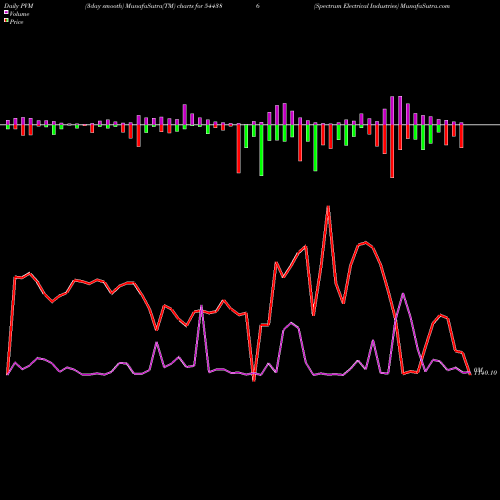The image size is (500, 500).
Task: Click the '(3day smooth) MunafaSutra(TM) charts for' header text
Action: [143, 6]
